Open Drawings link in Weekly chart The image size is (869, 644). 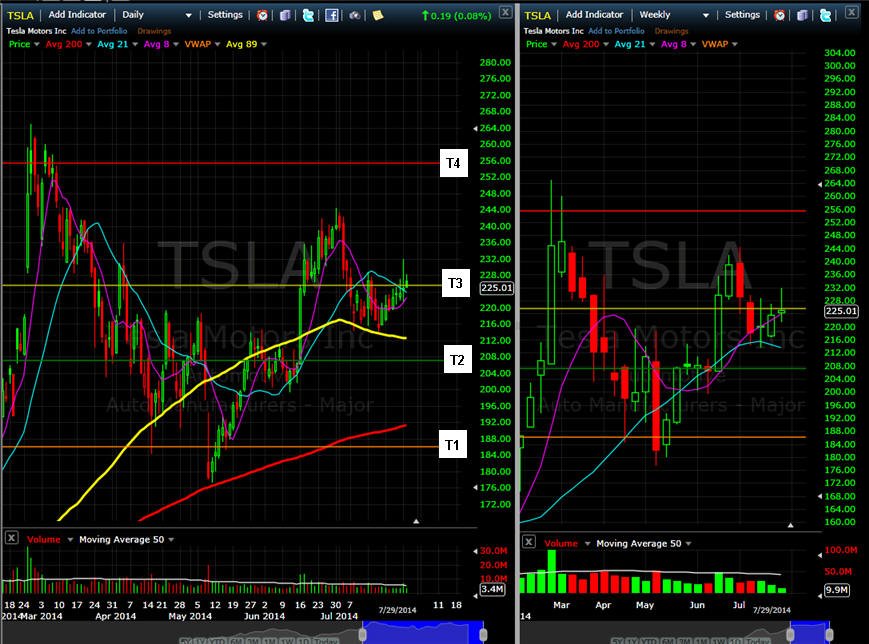(x=671, y=31)
